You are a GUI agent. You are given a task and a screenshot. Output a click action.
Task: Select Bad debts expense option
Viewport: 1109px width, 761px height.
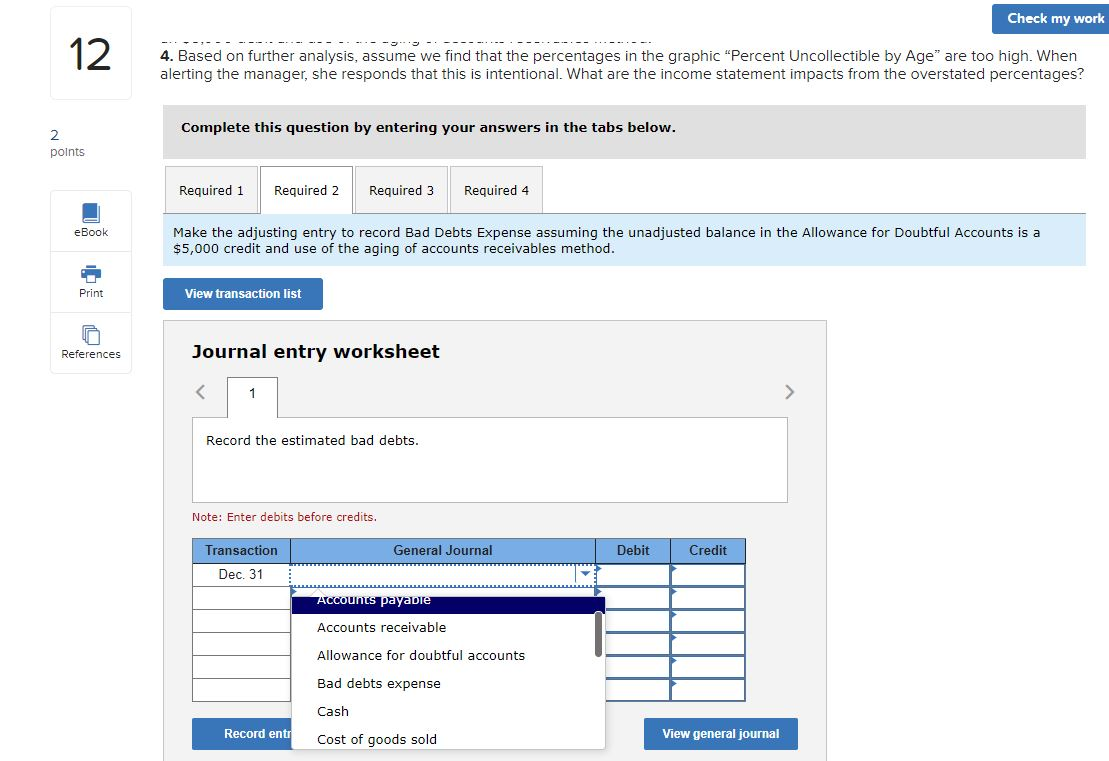click(x=443, y=683)
